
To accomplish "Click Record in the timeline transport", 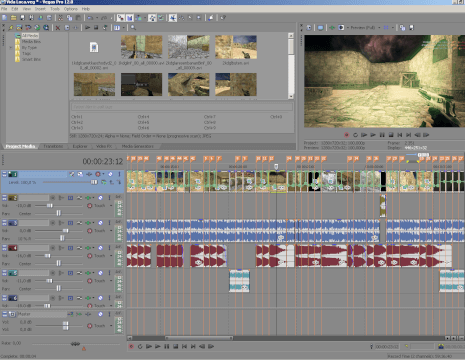I will pos(131,347).
